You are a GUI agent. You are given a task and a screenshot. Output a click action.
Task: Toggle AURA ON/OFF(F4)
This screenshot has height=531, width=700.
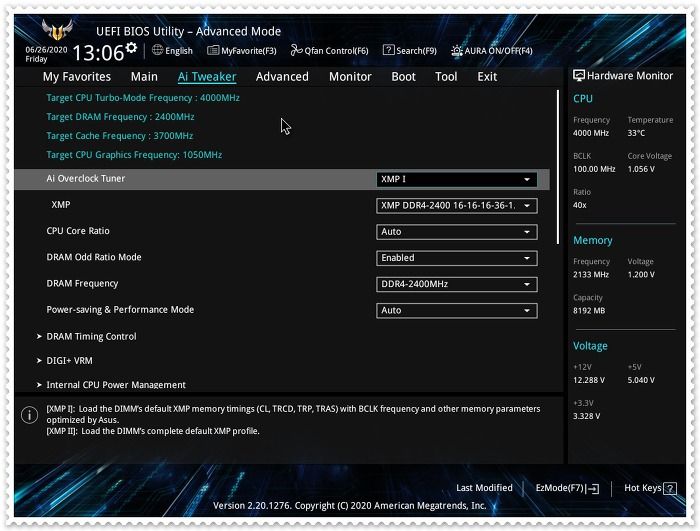pos(492,51)
